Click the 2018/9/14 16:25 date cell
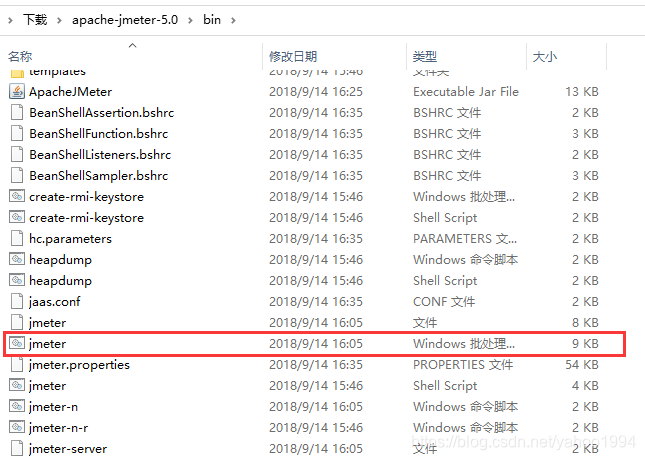This screenshot has height=460, width=645. (316, 91)
